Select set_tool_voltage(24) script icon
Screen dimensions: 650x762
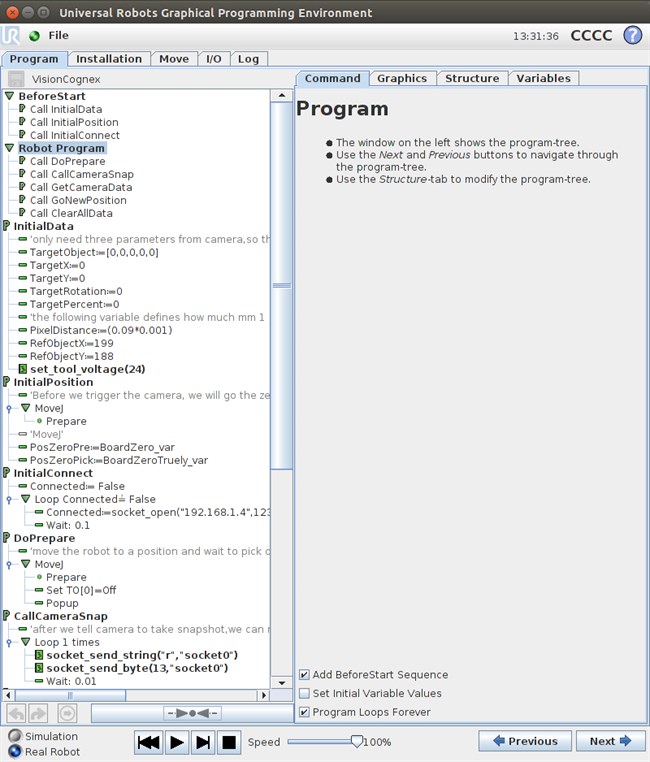[x=22, y=369]
